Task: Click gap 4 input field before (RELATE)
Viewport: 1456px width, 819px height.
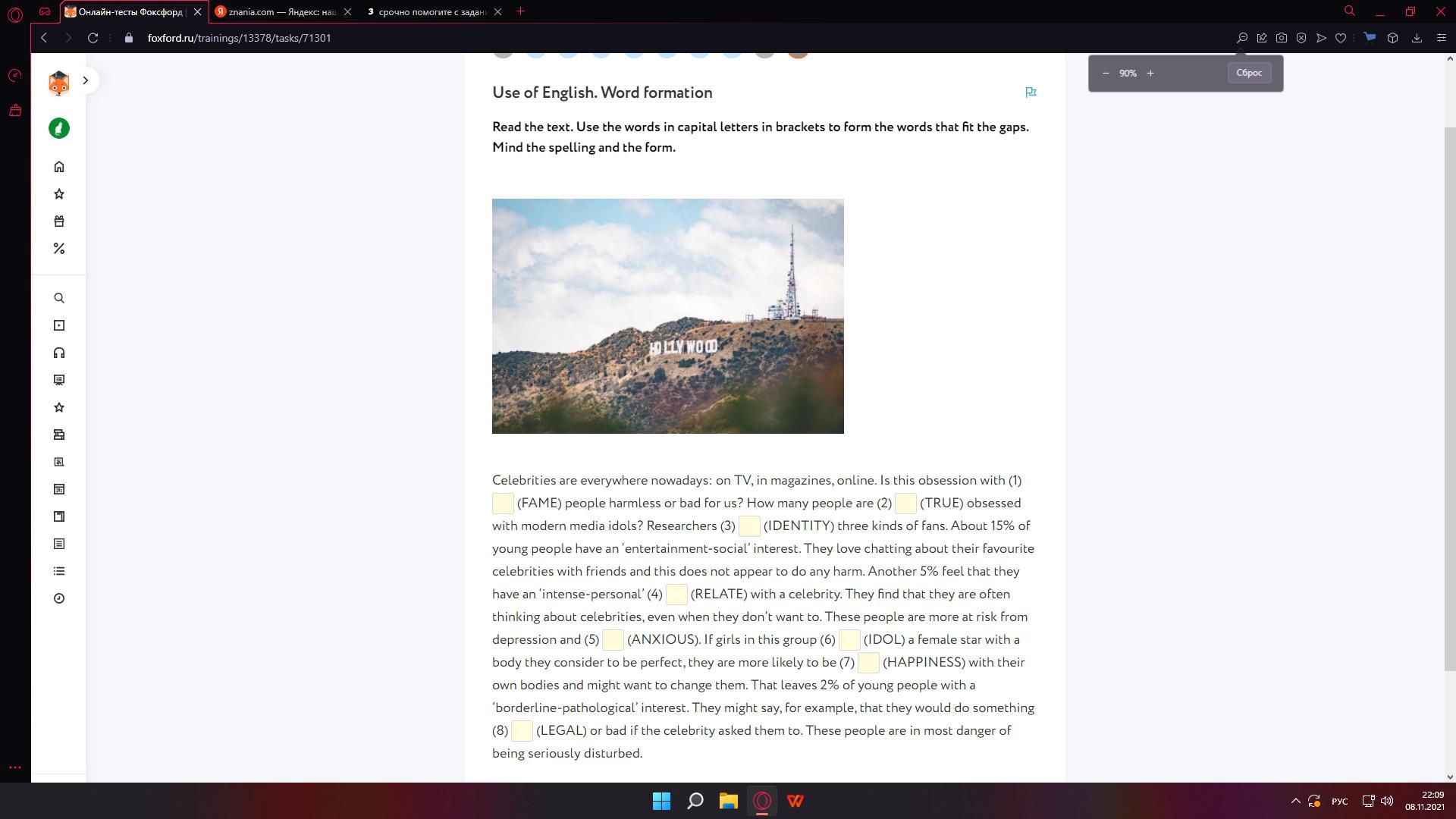Action: [676, 595]
